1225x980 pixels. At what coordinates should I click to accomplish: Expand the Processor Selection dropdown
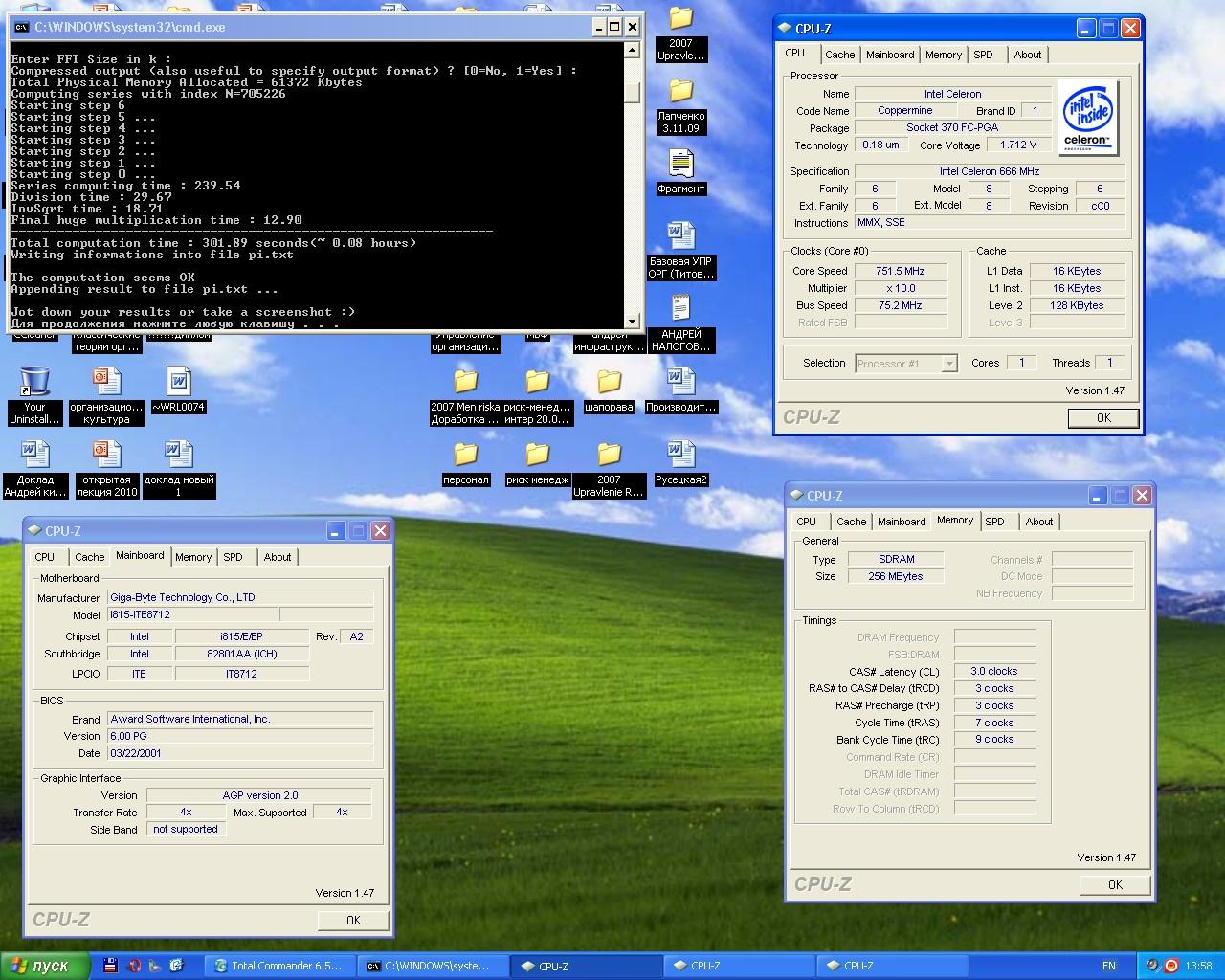[948, 364]
